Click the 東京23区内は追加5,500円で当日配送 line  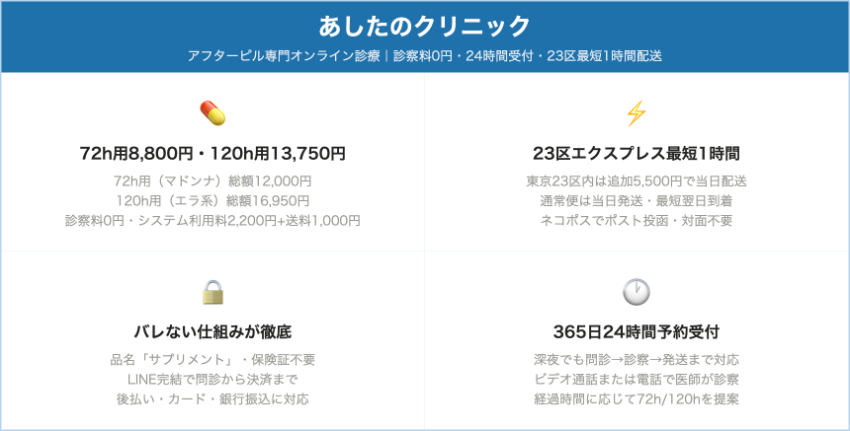pos(636,181)
